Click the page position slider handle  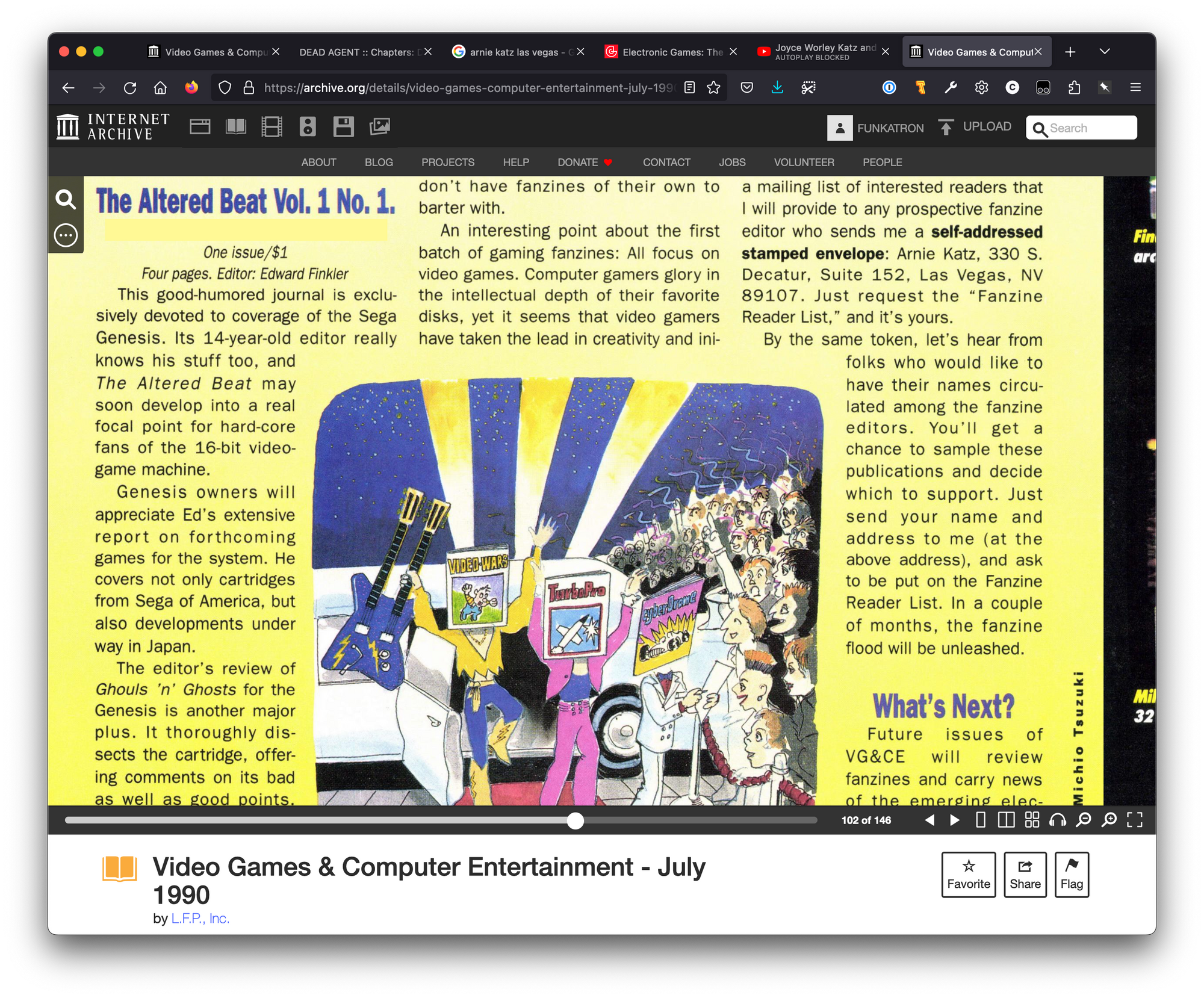(576, 820)
